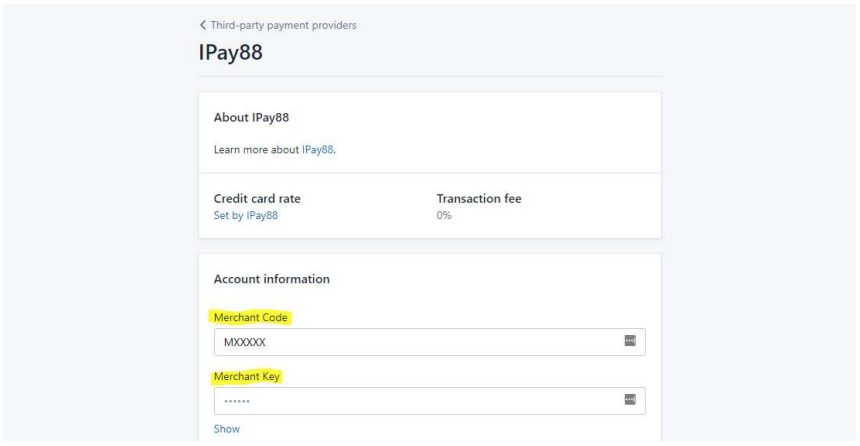This screenshot has width=860, height=446.
Task: Click the Account information heading
Action: click(x=272, y=279)
